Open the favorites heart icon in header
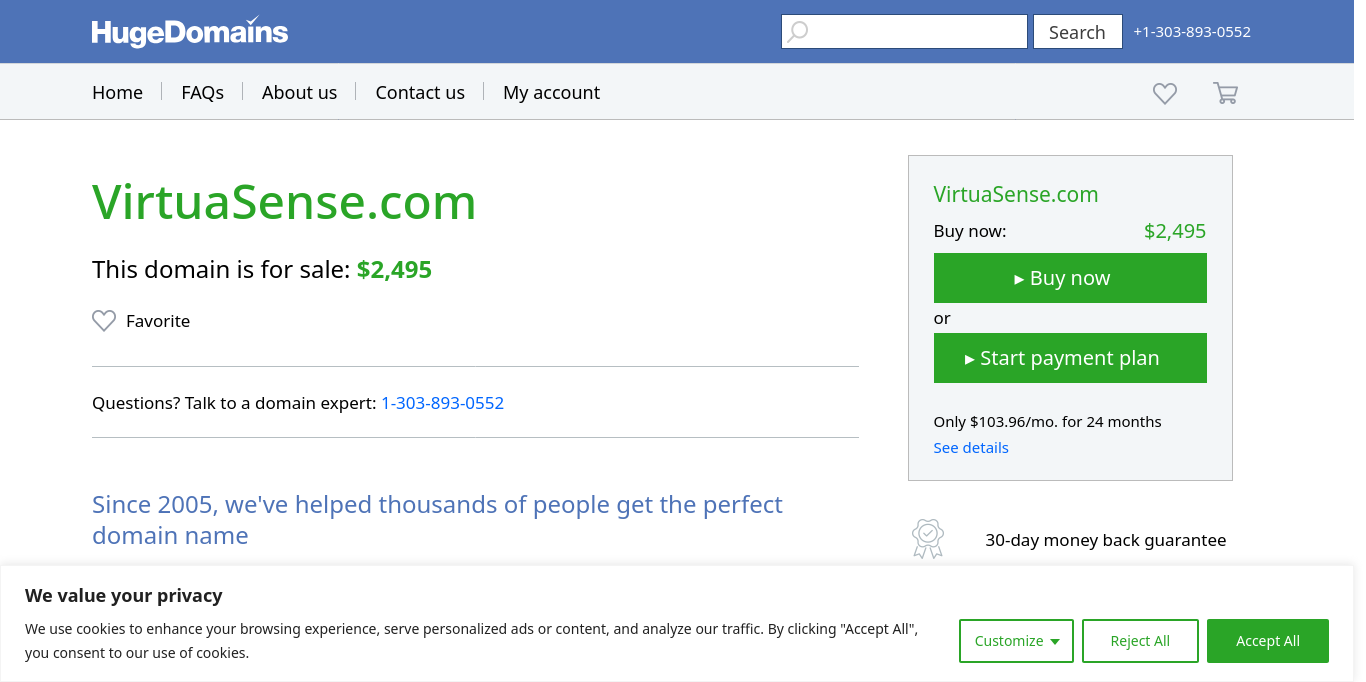Image resolution: width=1366 pixels, height=682 pixels. 1165,93
